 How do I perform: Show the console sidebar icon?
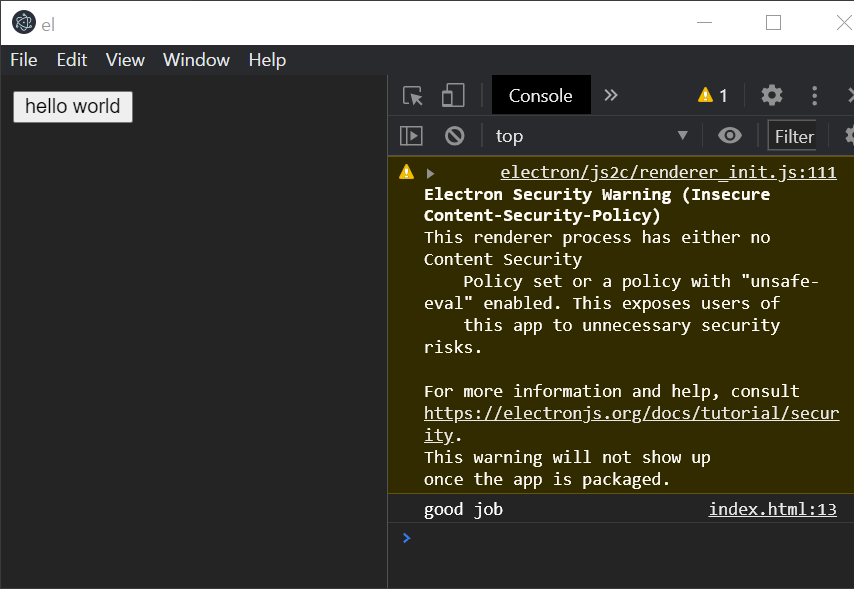pos(411,136)
